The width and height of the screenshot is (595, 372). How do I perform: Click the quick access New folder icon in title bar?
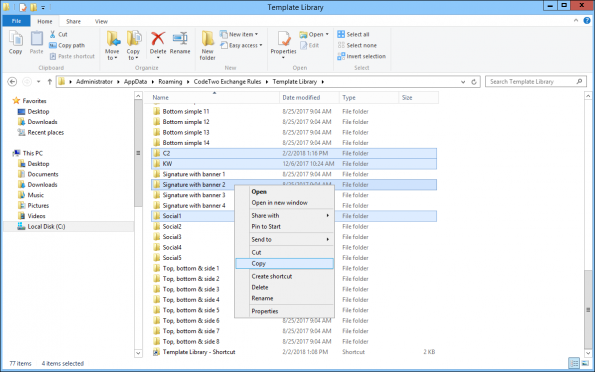pyautogui.click(x=33, y=7)
